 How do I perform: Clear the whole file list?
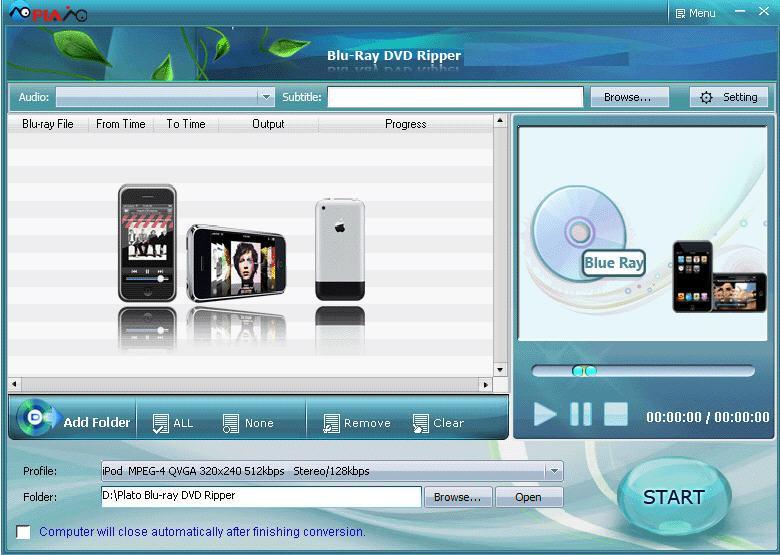coord(438,423)
